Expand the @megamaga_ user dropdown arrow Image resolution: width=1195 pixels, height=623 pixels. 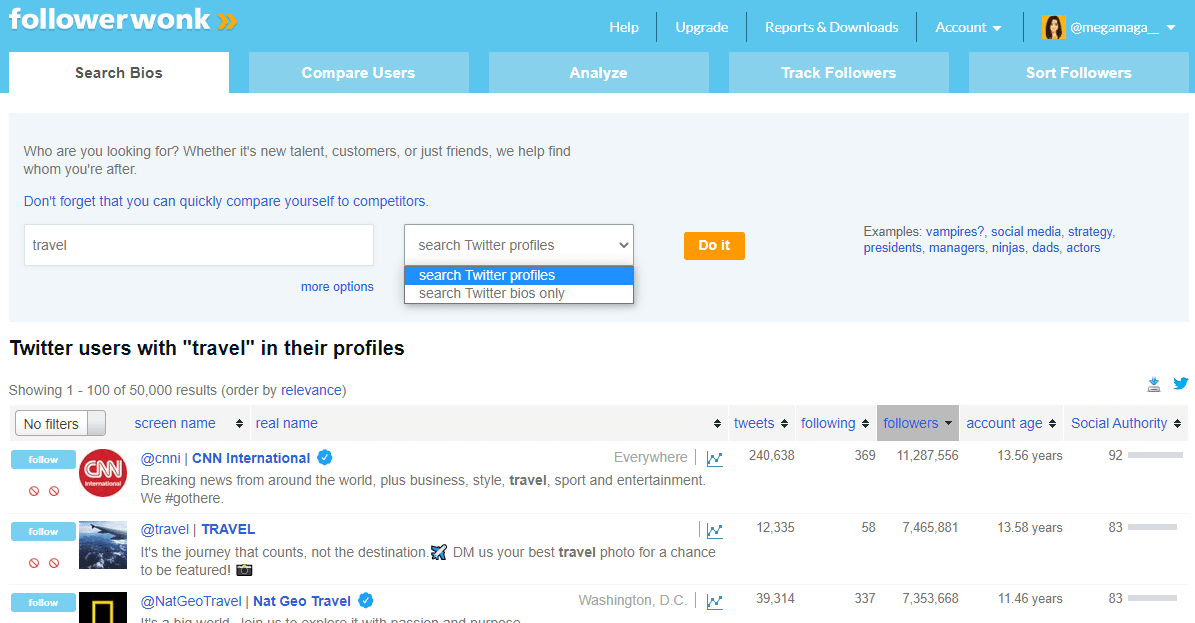pos(1171,27)
